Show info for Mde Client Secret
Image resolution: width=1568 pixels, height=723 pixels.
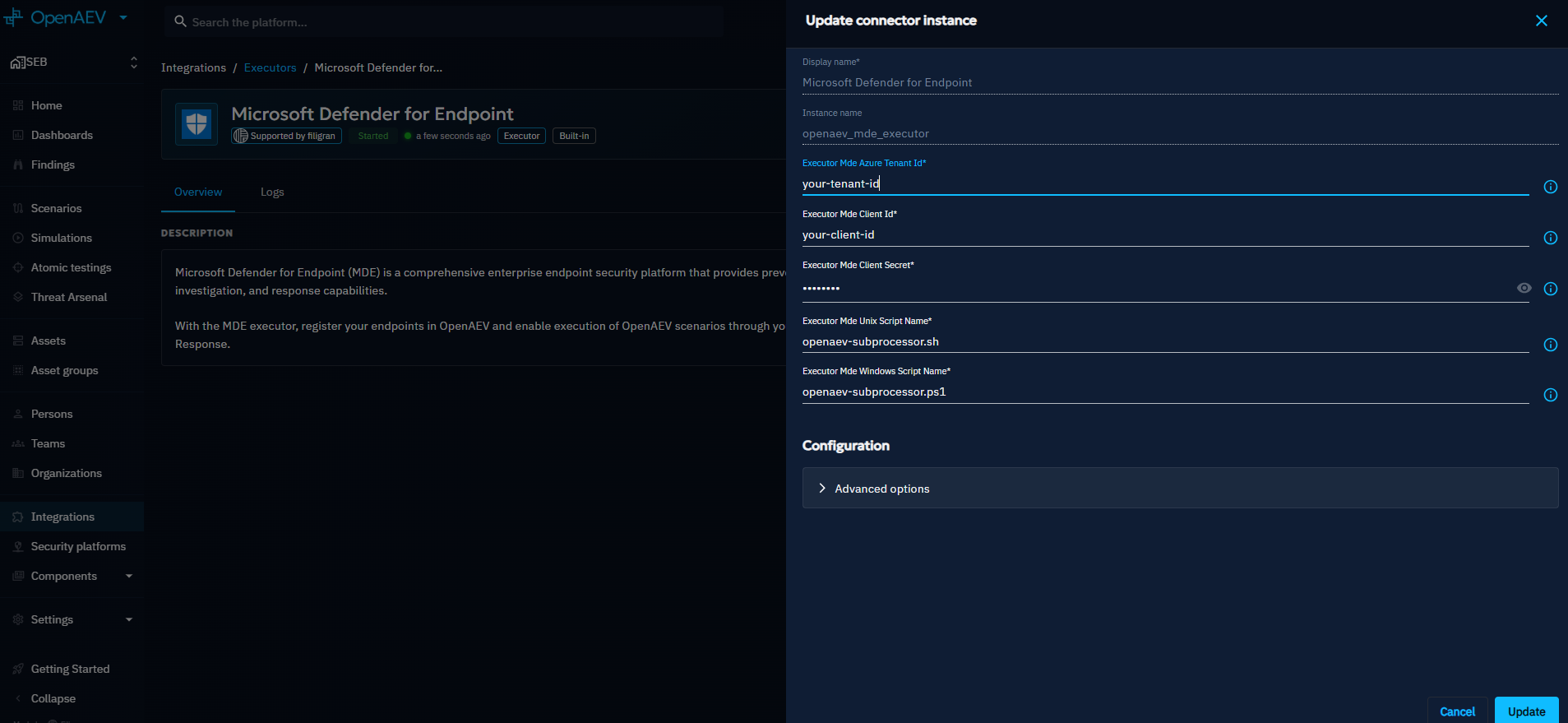tap(1551, 289)
